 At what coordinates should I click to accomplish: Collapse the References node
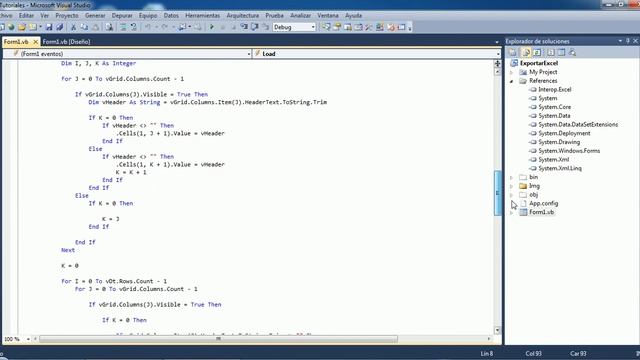(512, 81)
